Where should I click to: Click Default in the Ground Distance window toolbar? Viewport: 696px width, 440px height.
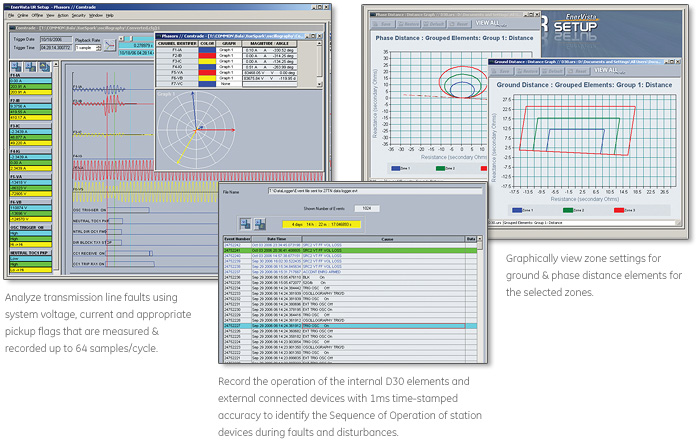553,71
